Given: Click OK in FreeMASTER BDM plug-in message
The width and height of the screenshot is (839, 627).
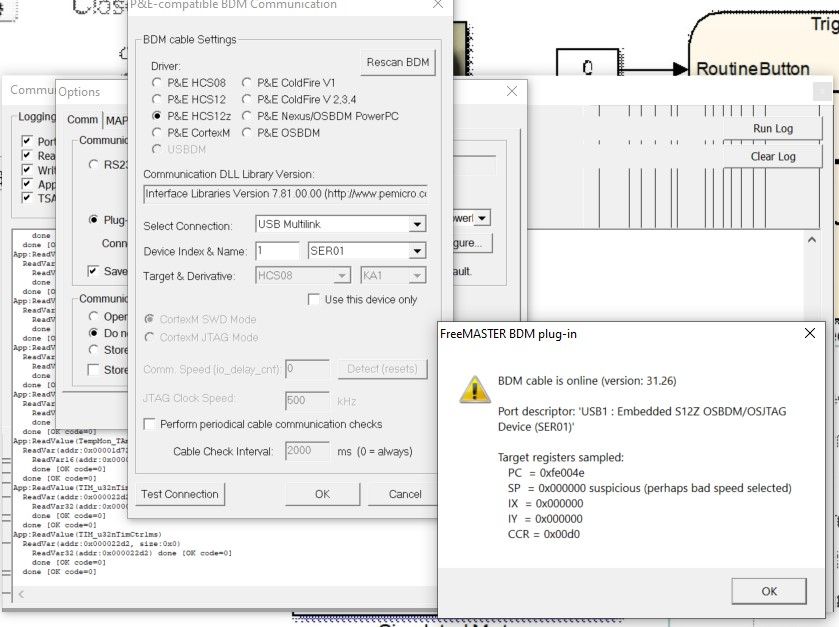Looking at the screenshot, I should click(x=768, y=591).
